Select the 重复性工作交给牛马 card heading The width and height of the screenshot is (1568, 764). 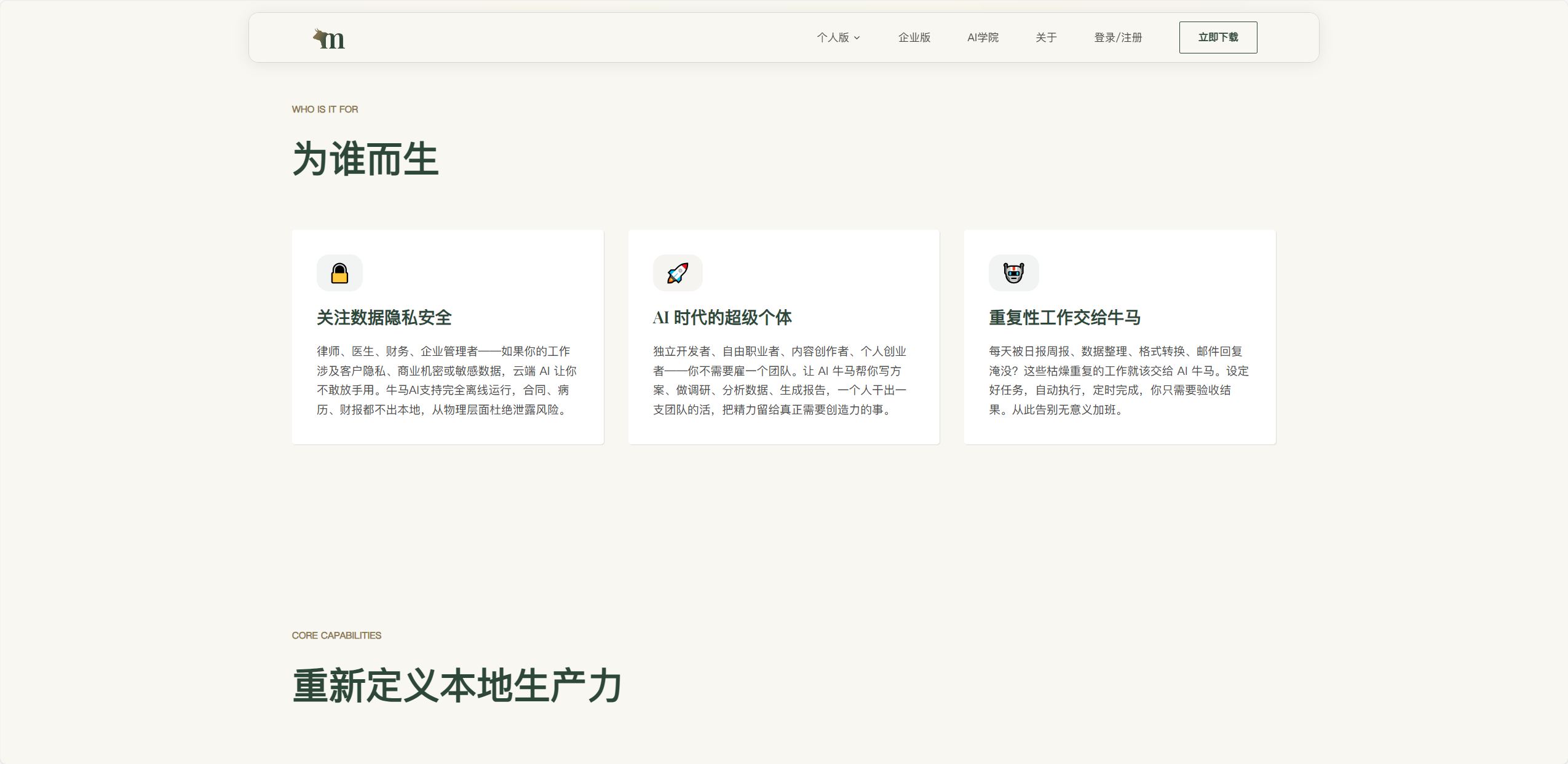(x=1064, y=318)
